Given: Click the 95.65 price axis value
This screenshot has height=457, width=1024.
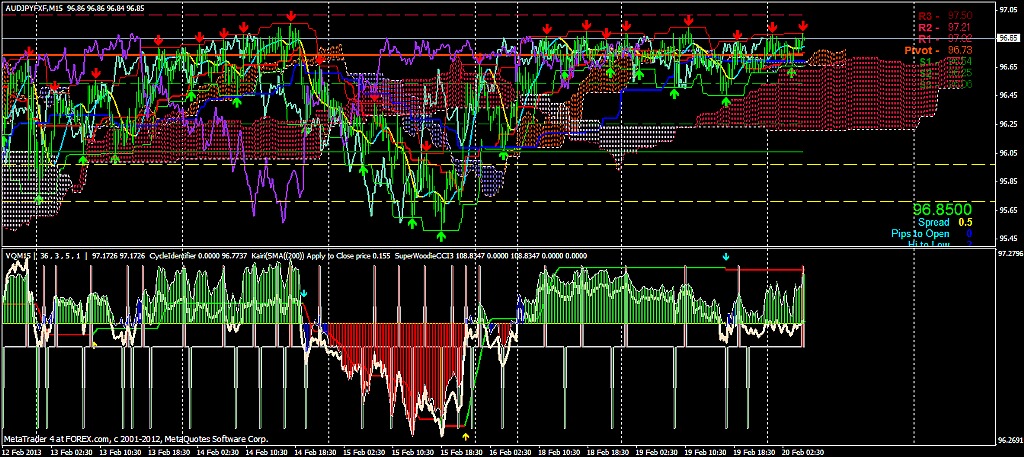Looking at the screenshot, I should pos(1010,210).
